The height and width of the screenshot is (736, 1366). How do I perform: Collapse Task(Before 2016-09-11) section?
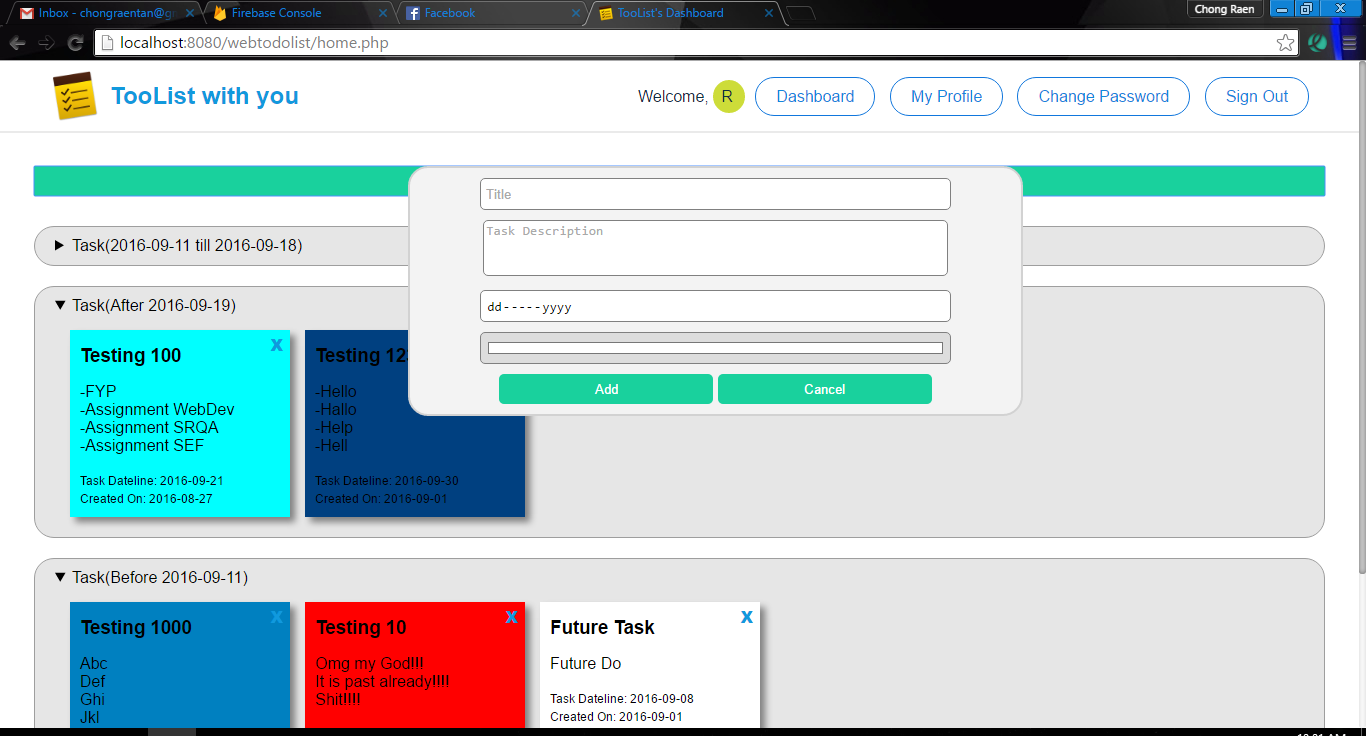pos(59,577)
